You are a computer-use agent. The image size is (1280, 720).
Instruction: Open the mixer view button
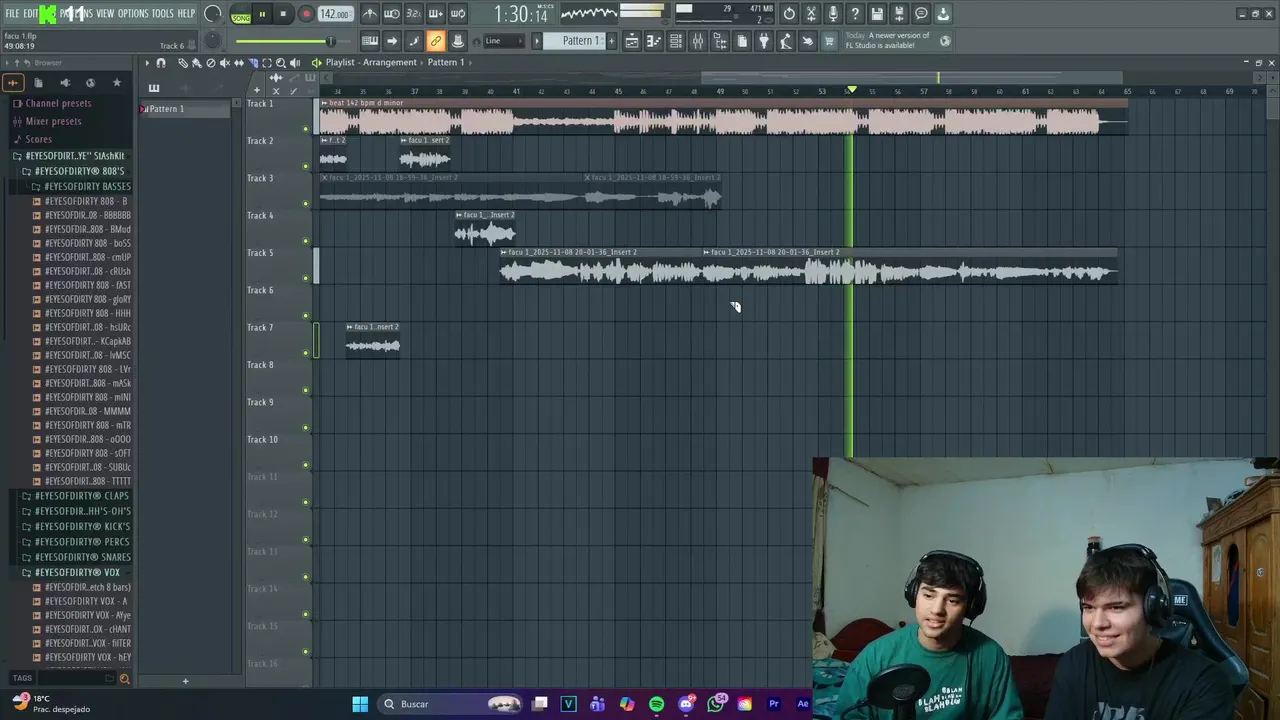(x=698, y=41)
